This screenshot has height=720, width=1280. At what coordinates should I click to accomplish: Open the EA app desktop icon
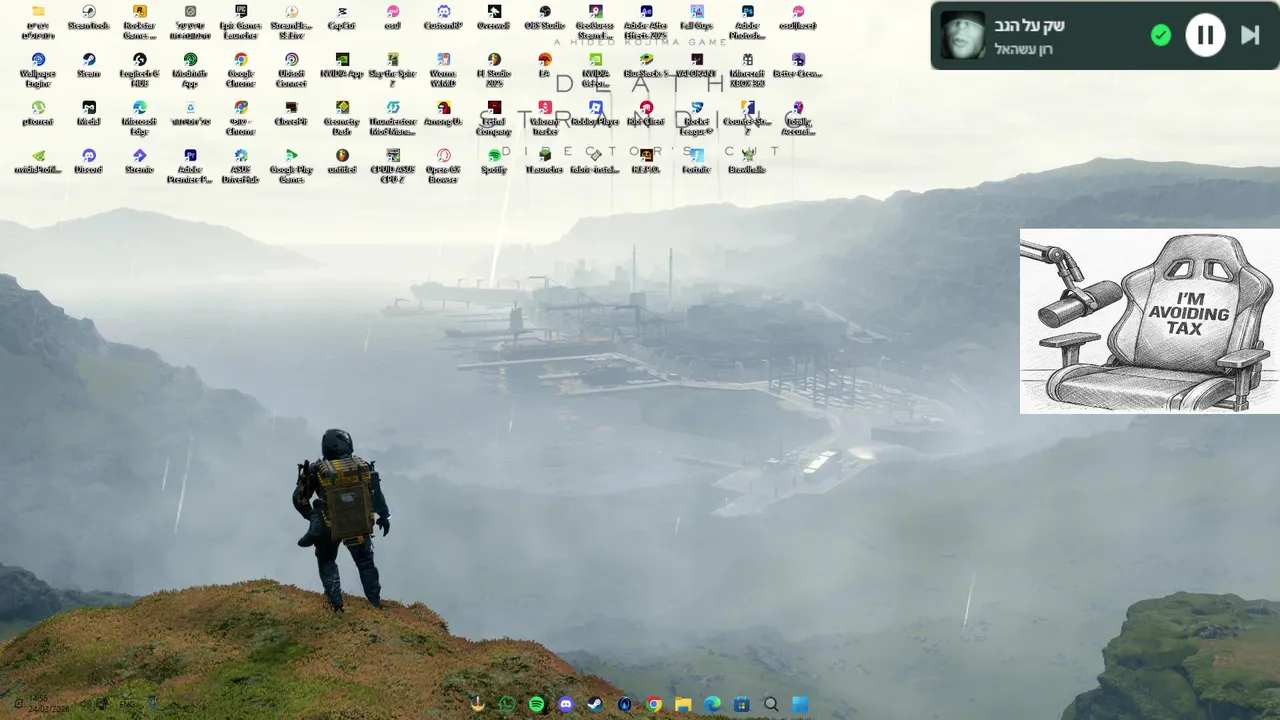tap(545, 64)
